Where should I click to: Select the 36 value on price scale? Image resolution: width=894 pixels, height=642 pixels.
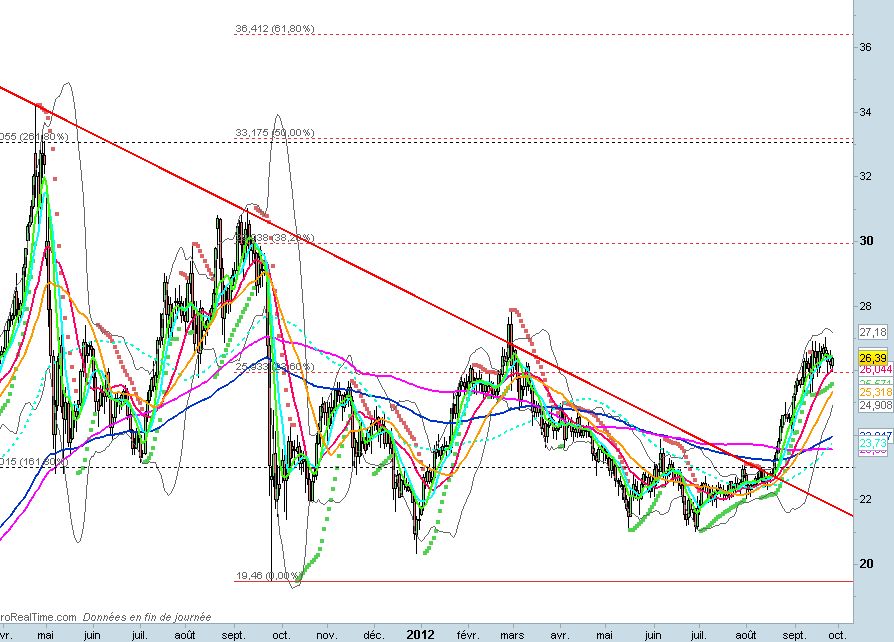pos(866,46)
